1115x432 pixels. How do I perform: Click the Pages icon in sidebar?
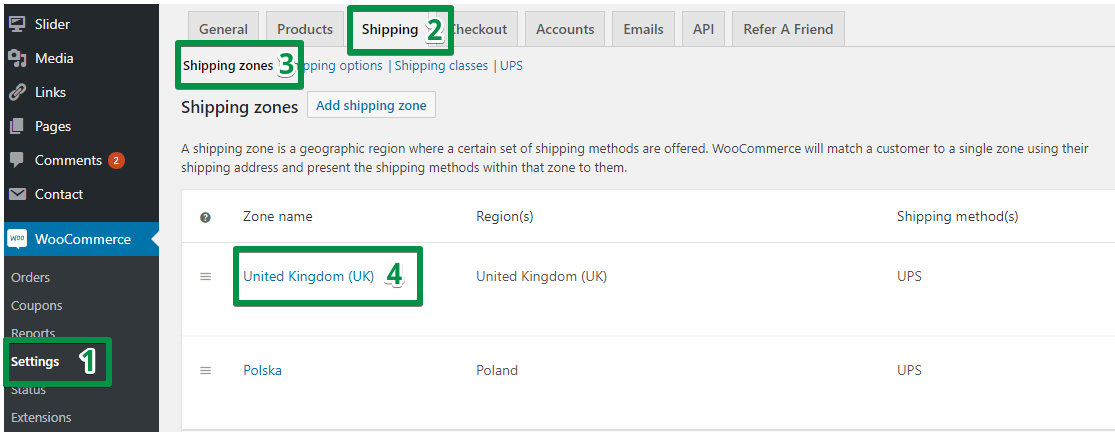coord(18,126)
